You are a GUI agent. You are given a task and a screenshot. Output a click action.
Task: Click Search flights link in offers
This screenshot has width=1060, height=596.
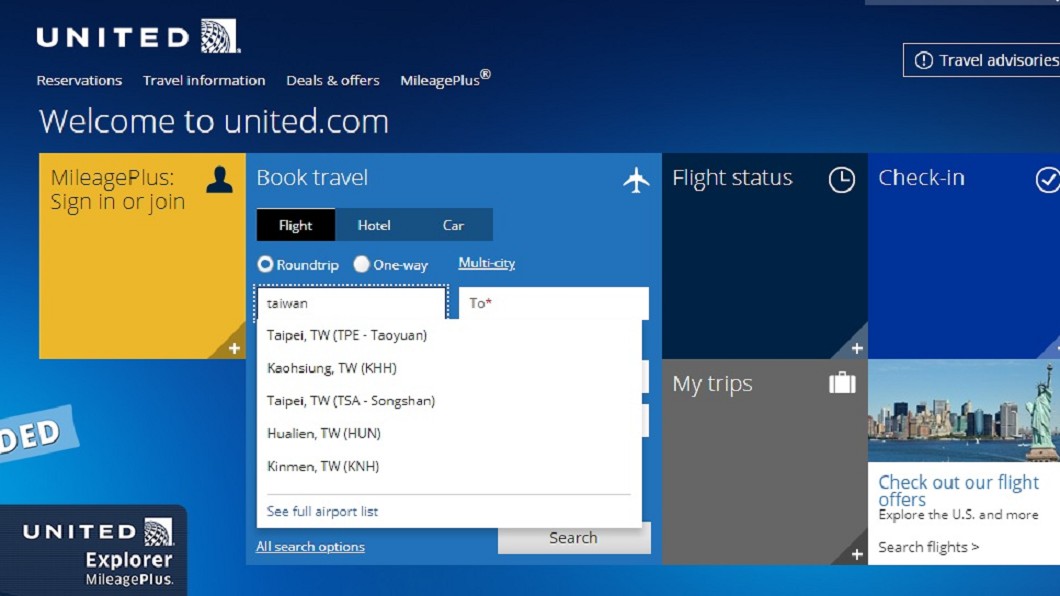click(x=929, y=547)
